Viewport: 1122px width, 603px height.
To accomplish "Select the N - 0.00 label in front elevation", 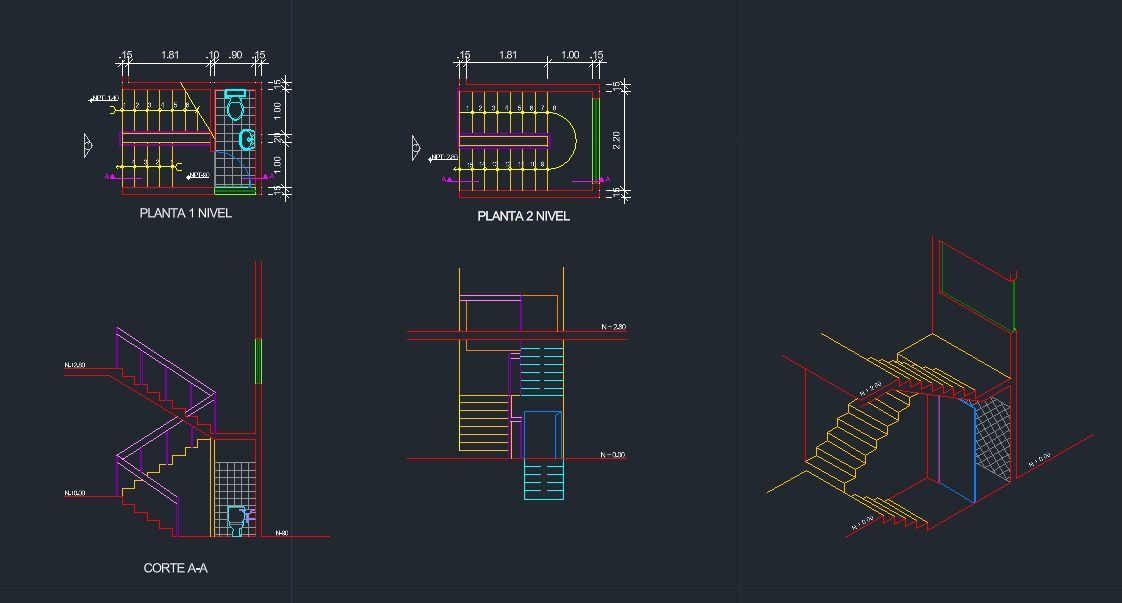I will pos(613,455).
